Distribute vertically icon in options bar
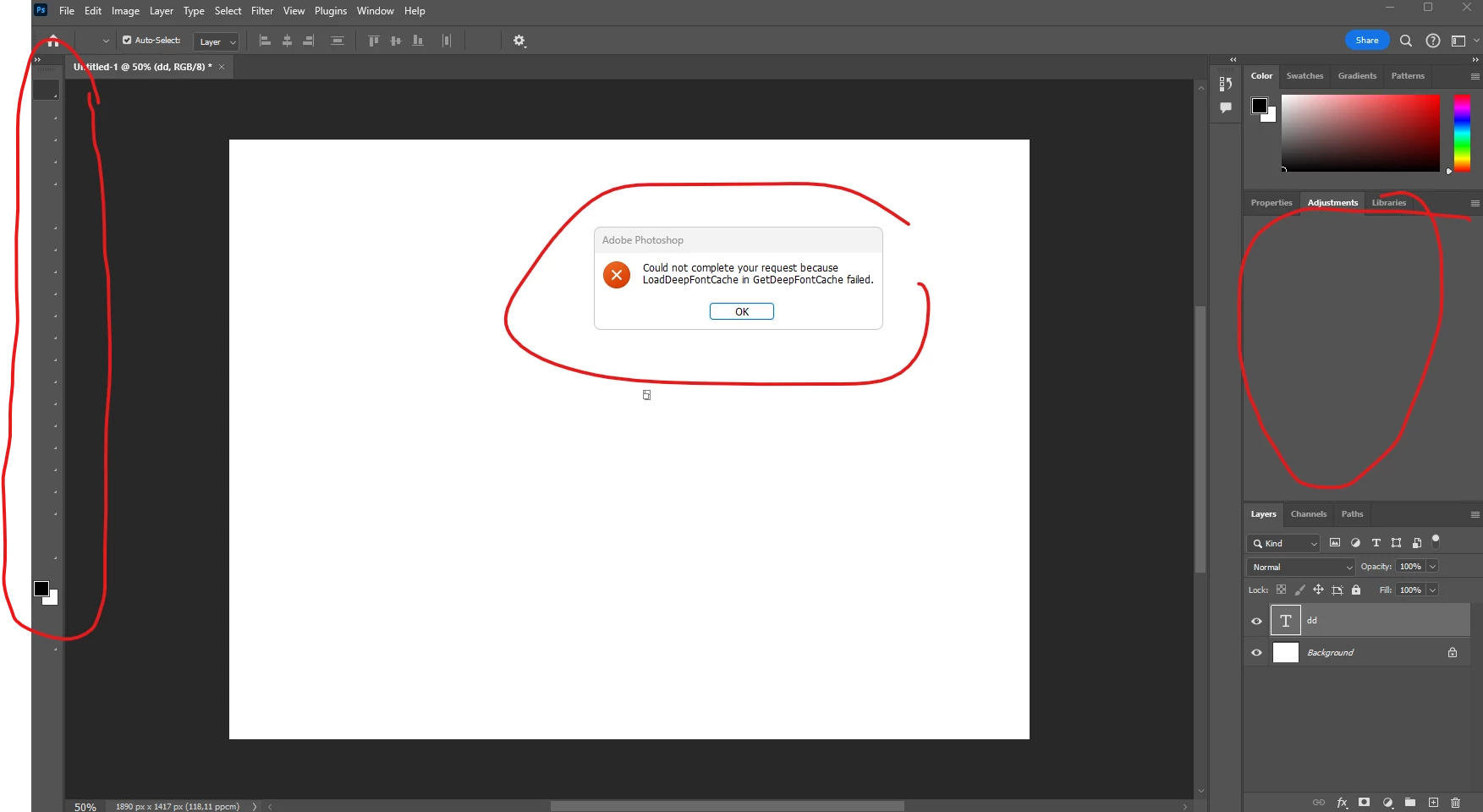Viewport: 1483px width, 812px height. 338,41
